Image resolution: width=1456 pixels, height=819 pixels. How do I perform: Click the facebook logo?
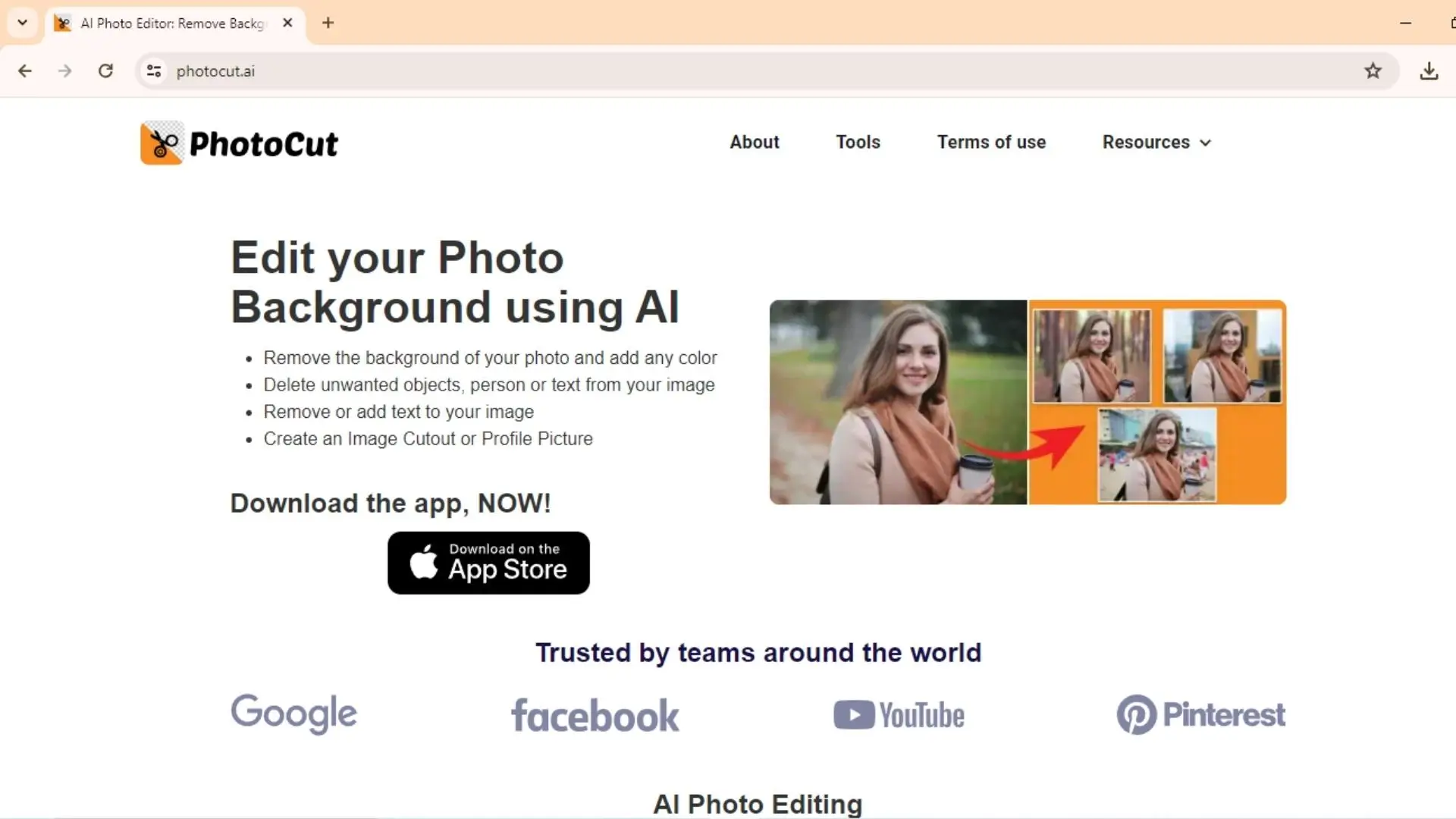coord(595,715)
